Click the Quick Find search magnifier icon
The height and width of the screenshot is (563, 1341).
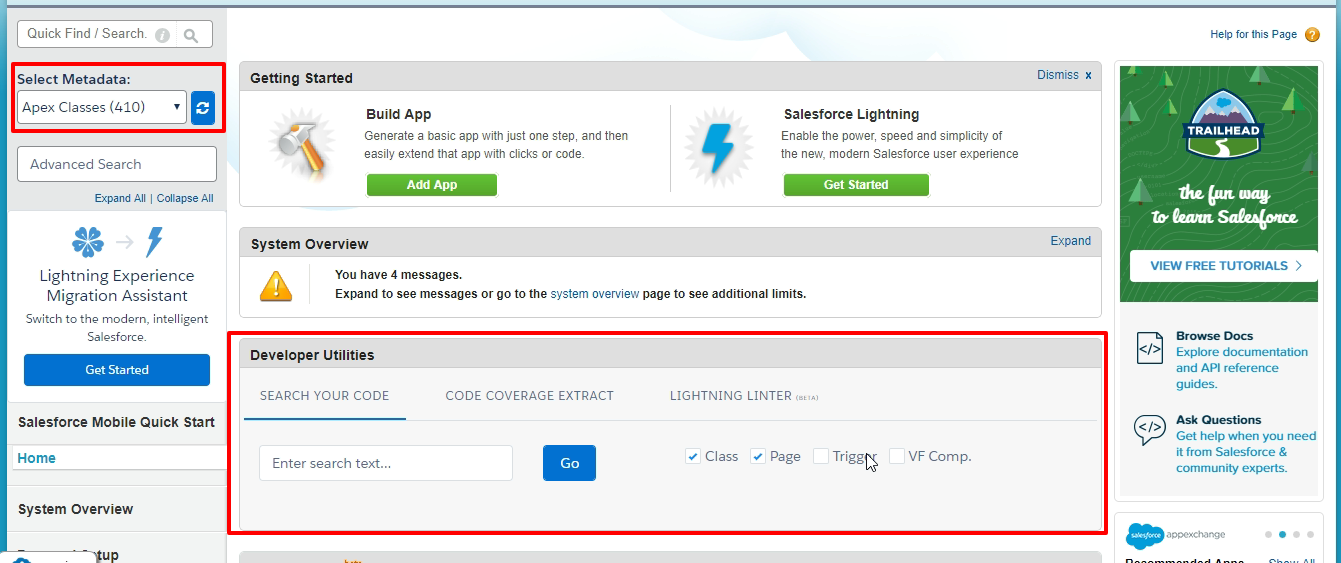coord(191,34)
